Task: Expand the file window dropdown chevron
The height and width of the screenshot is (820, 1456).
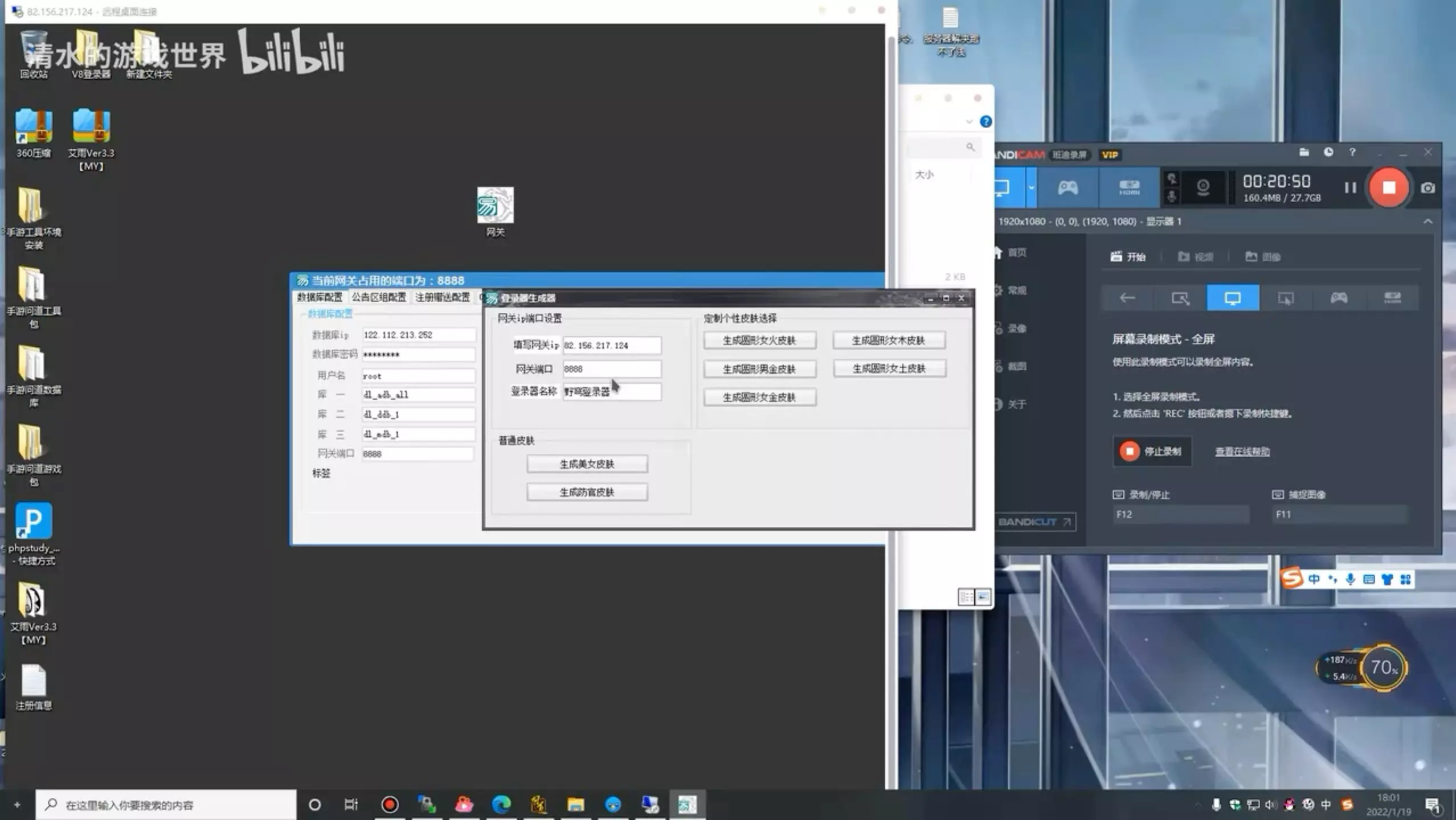Action: [x=969, y=122]
